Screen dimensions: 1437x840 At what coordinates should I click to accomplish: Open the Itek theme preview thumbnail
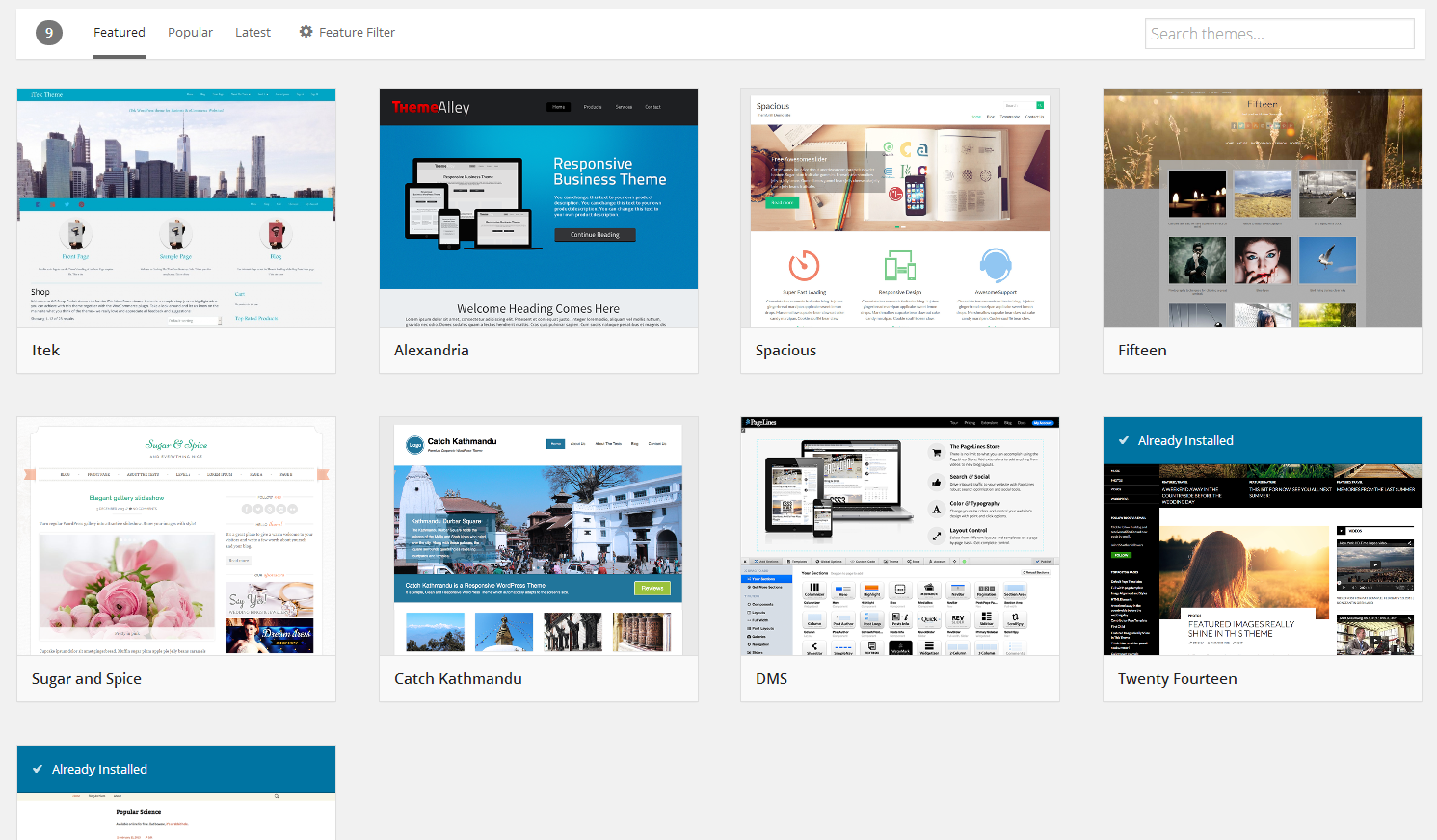(x=176, y=208)
